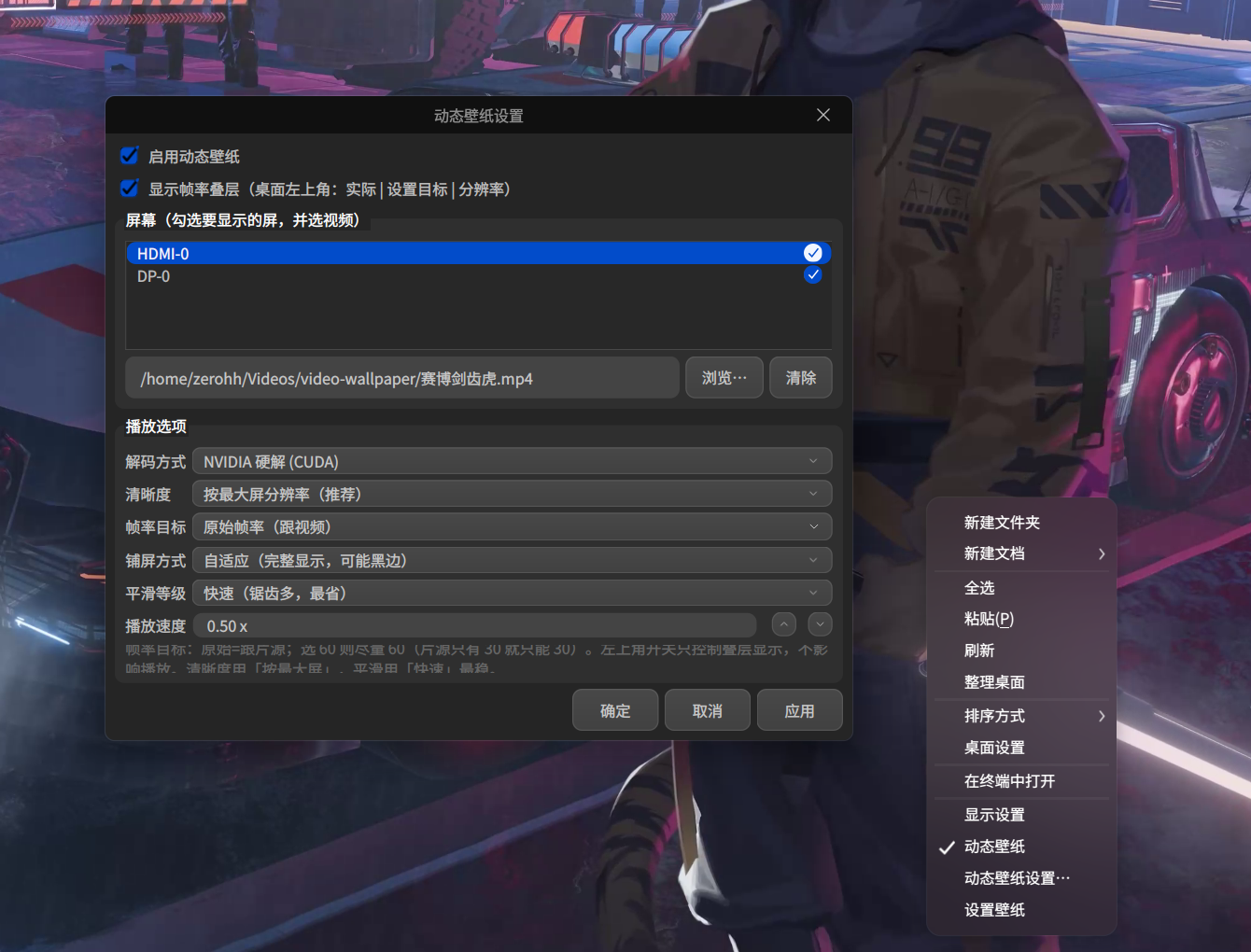Choose 设置壁纸 in context menu
Image resolution: width=1251 pixels, height=952 pixels.
point(1022,910)
